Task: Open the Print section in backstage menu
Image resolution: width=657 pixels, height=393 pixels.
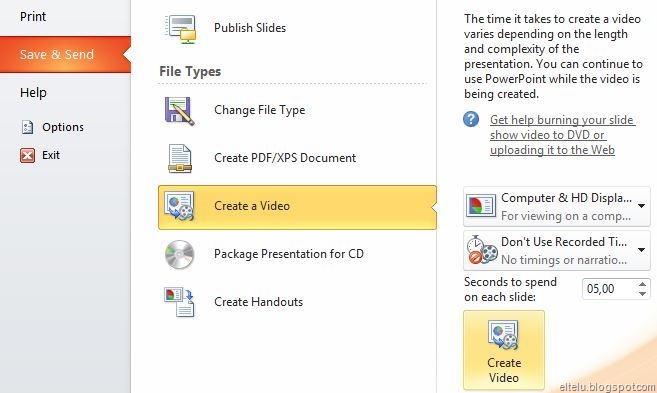Action: [33, 17]
